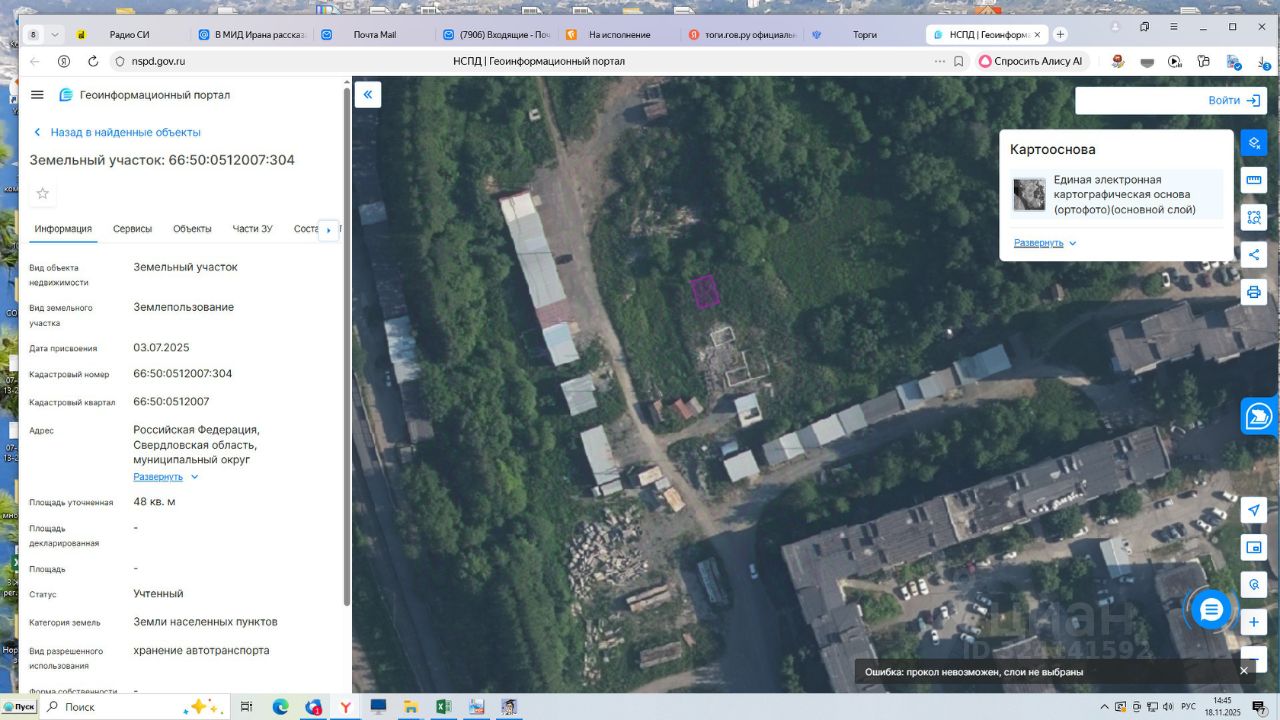The image size is (1280, 720).
Task: Zoom out the map with minus button
Action: pos(1254,659)
